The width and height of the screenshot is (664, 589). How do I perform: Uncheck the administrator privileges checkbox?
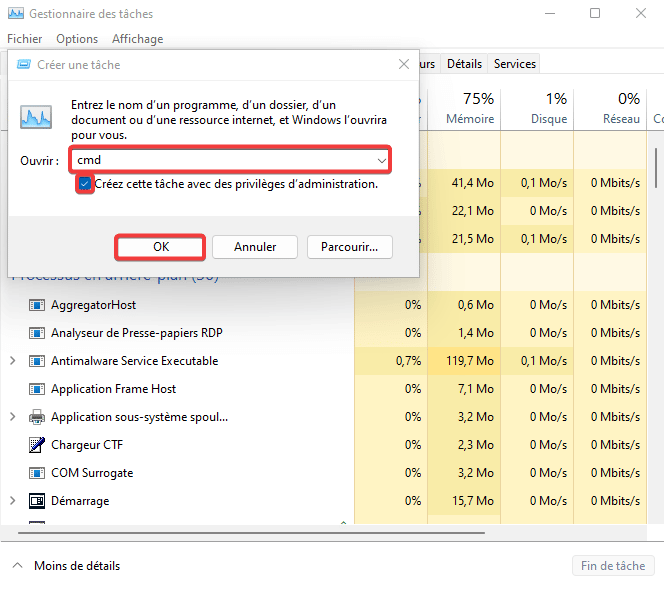tap(85, 184)
